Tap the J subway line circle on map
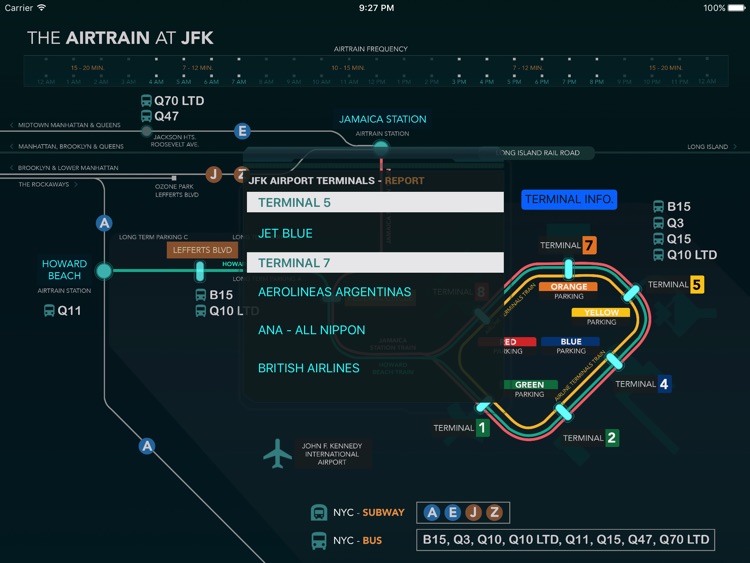Image resolution: width=750 pixels, height=563 pixels. (x=214, y=174)
